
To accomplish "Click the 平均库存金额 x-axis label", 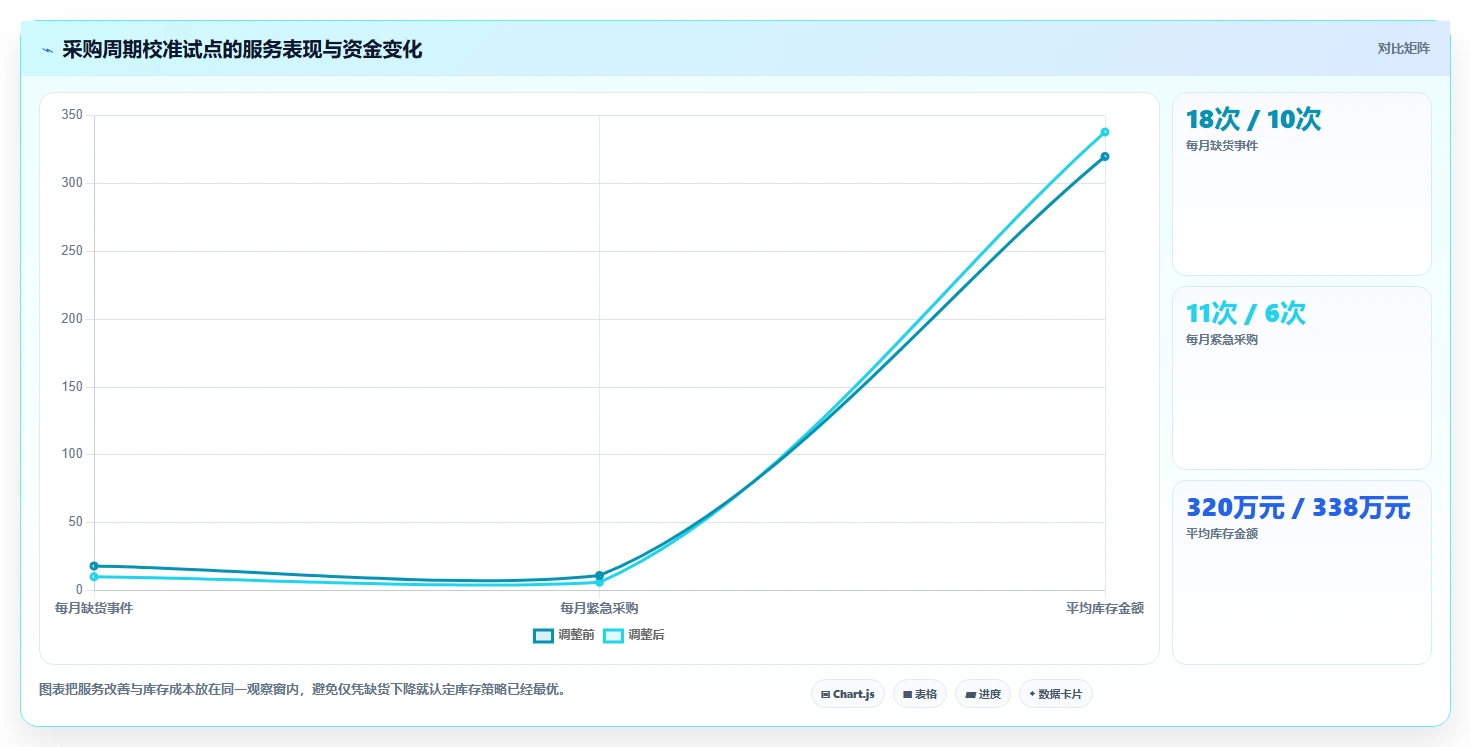I will pyautogui.click(x=1105, y=608).
